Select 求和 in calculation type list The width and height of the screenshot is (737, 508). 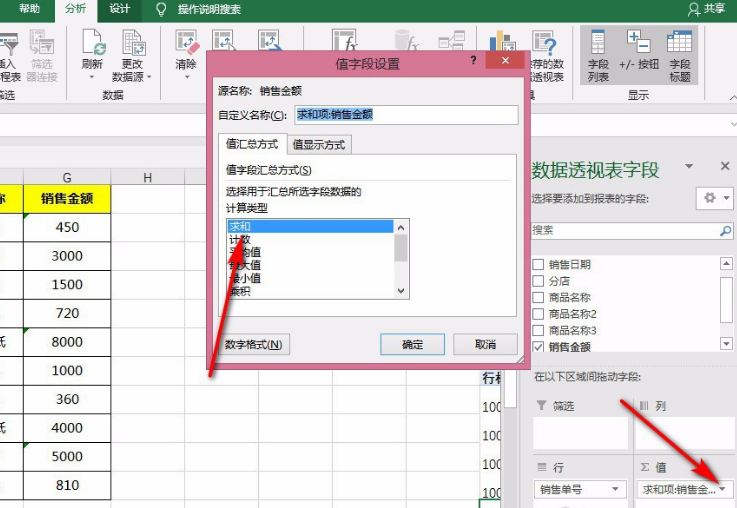point(310,227)
